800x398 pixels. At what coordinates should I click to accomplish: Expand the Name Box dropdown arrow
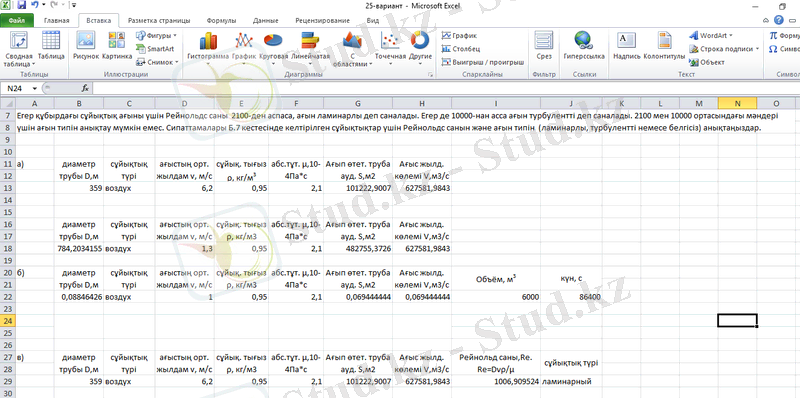(35, 88)
